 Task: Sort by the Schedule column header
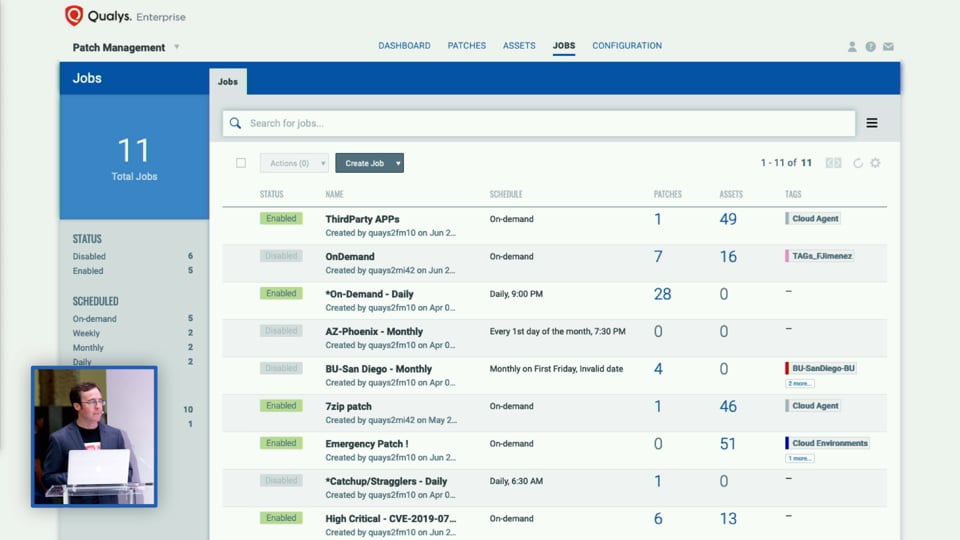[506, 194]
